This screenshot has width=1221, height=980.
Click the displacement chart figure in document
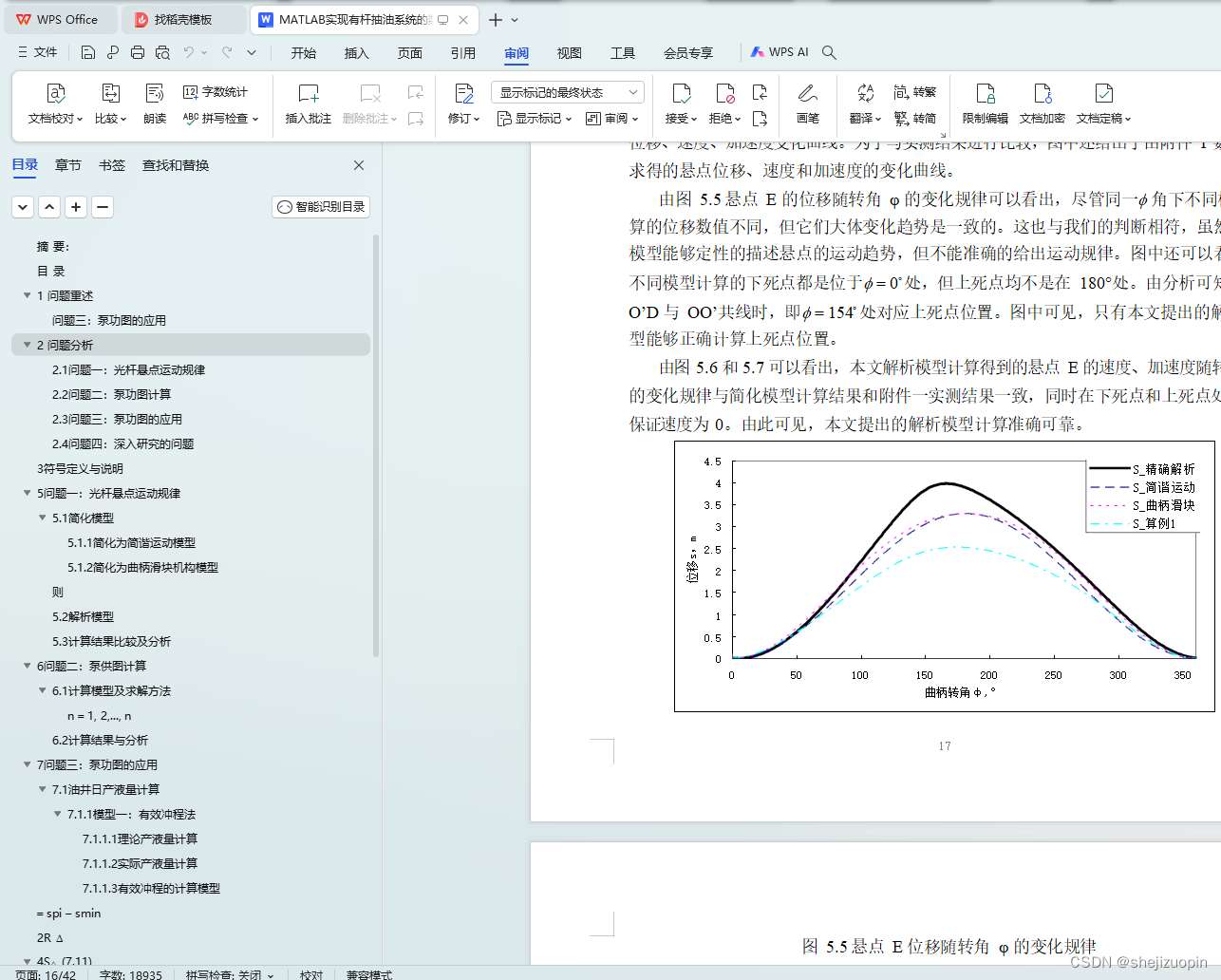[945, 575]
